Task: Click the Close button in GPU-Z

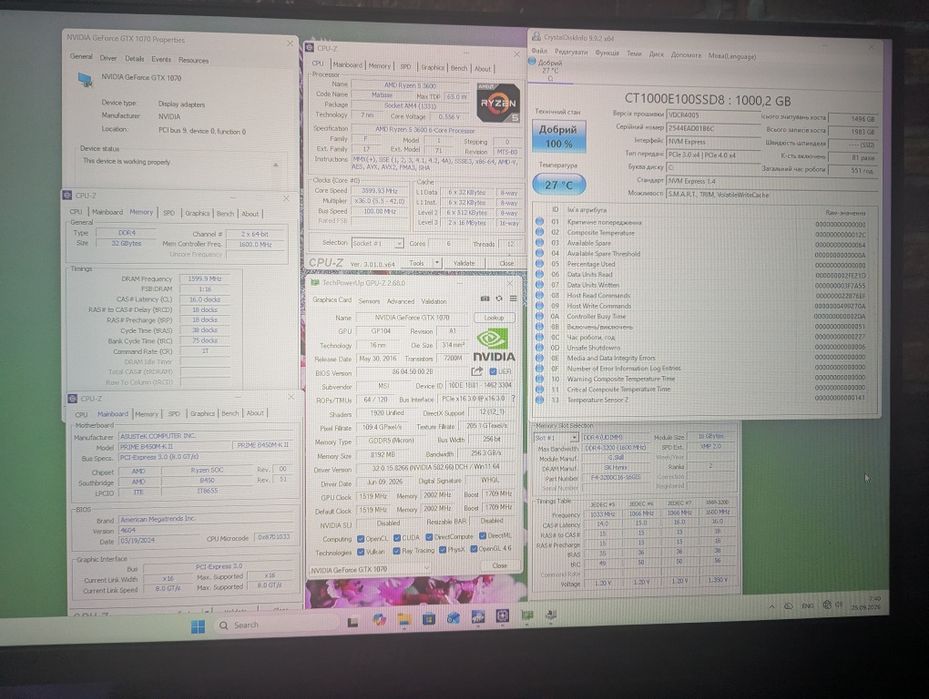Action: tap(499, 565)
